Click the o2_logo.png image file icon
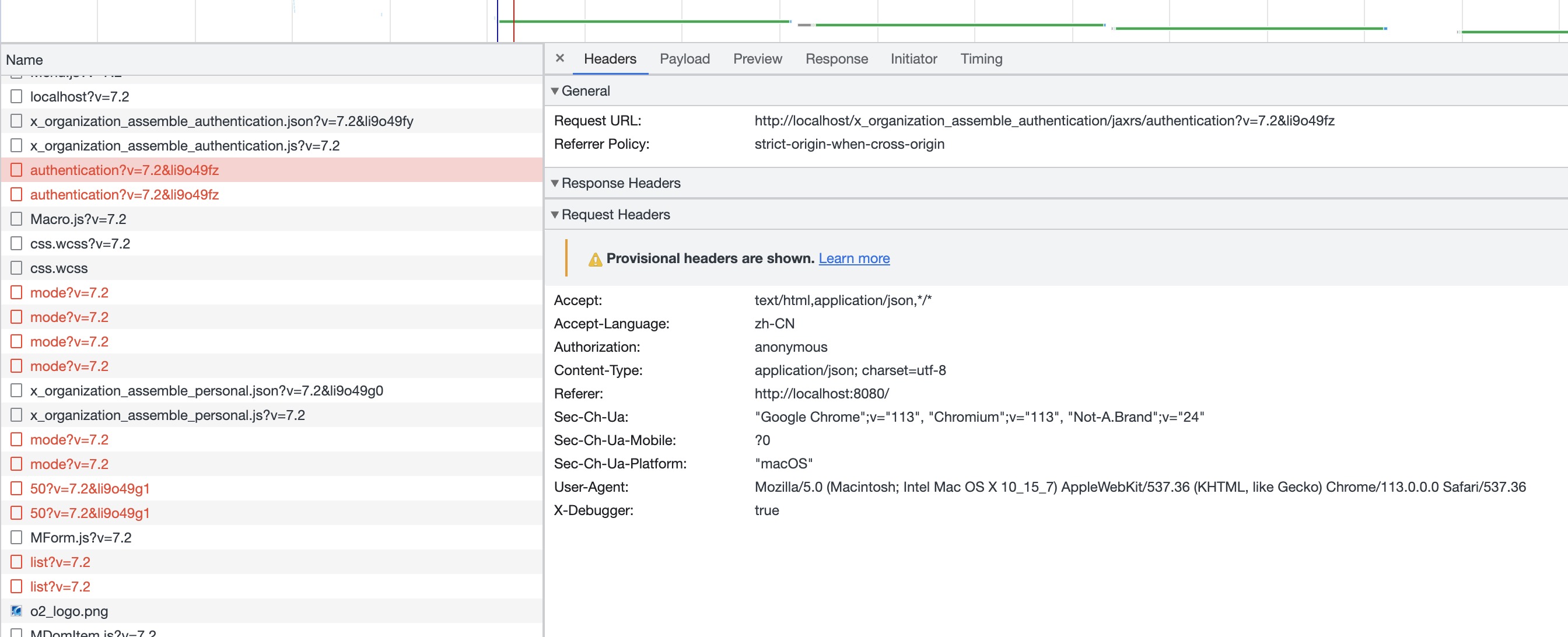The width and height of the screenshot is (1568, 637). pos(16,611)
